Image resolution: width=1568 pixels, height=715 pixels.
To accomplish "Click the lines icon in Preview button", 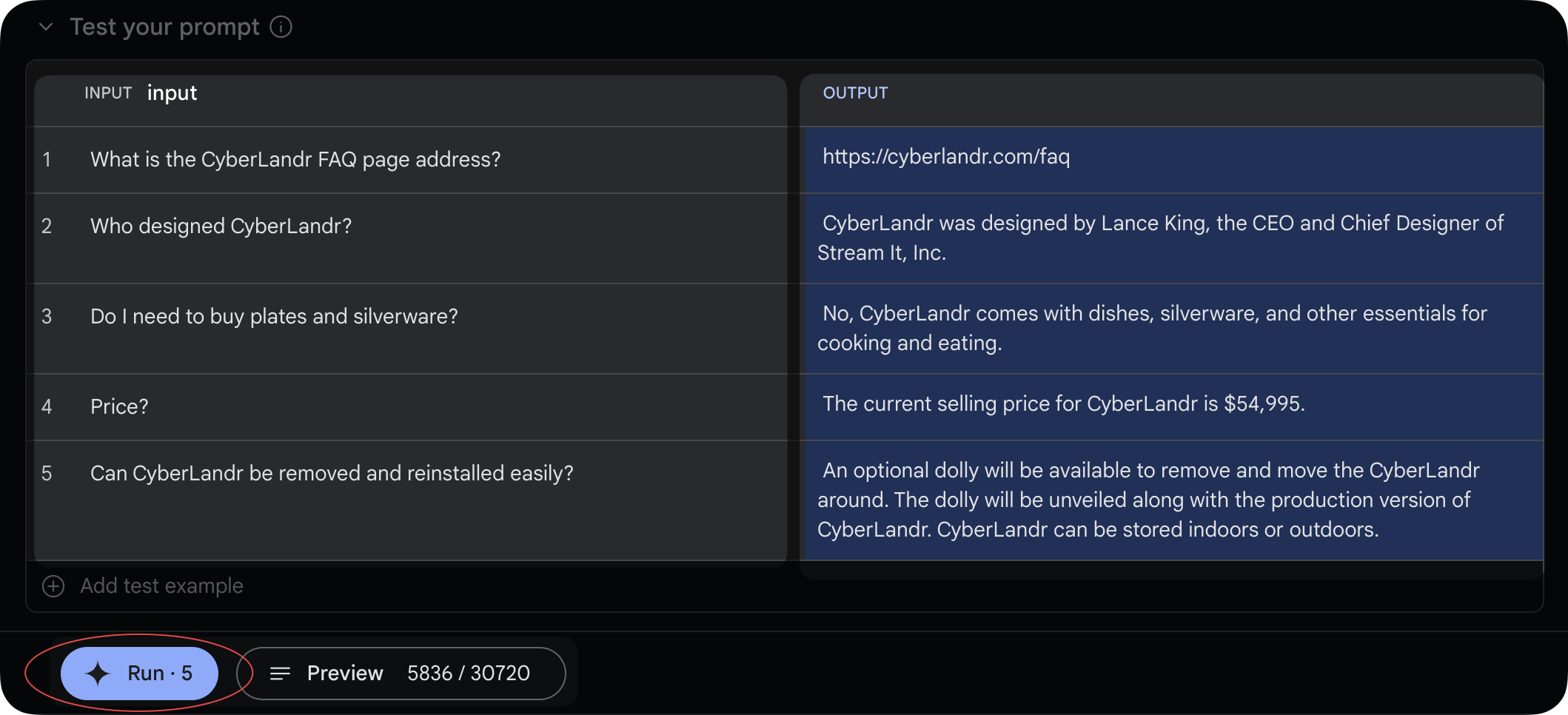I will pos(280,674).
